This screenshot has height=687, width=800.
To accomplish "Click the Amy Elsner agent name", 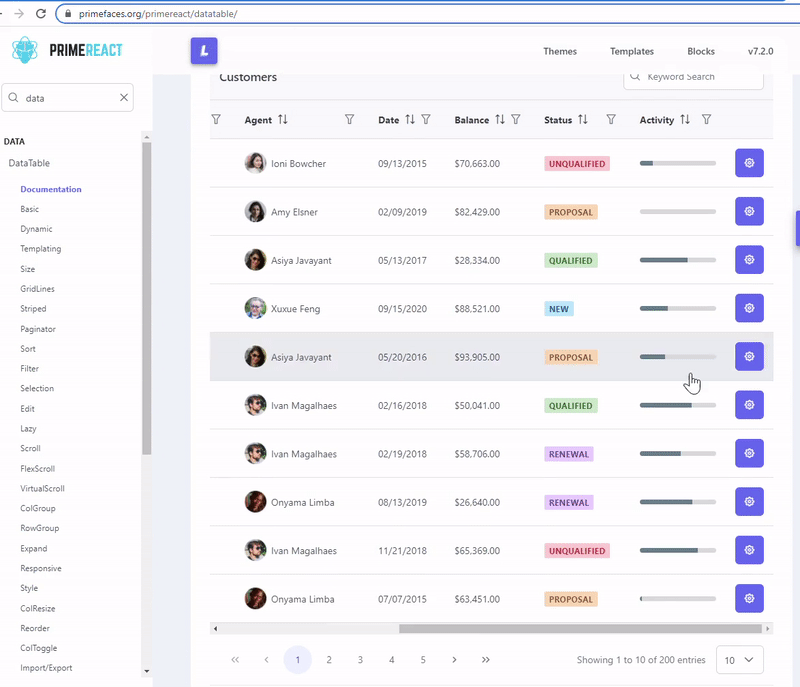I will [x=294, y=212].
